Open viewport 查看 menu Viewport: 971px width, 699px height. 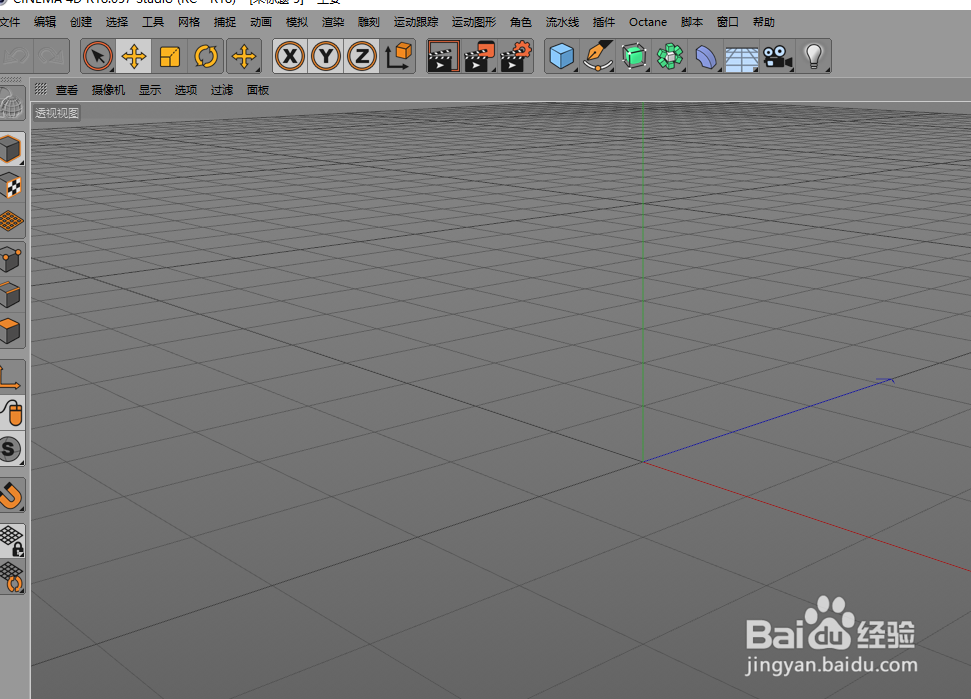pyautogui.click(x=67, y=90)
